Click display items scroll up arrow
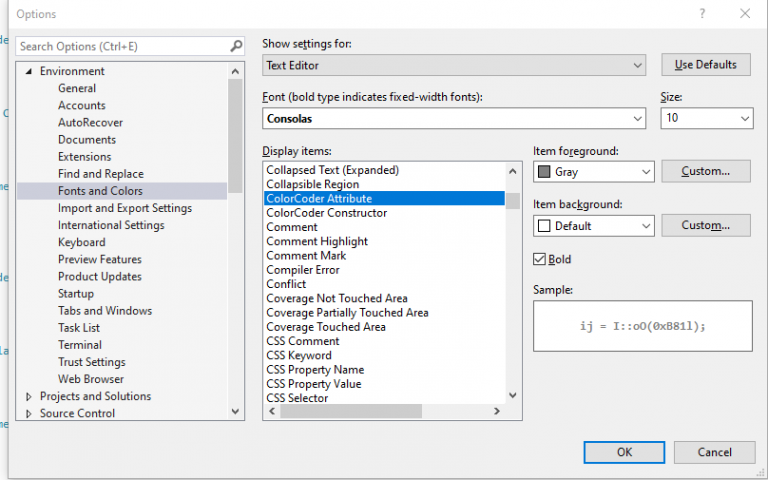Image resolution: width=768 pixels, height=480 pixels. [x=513, y=171]
